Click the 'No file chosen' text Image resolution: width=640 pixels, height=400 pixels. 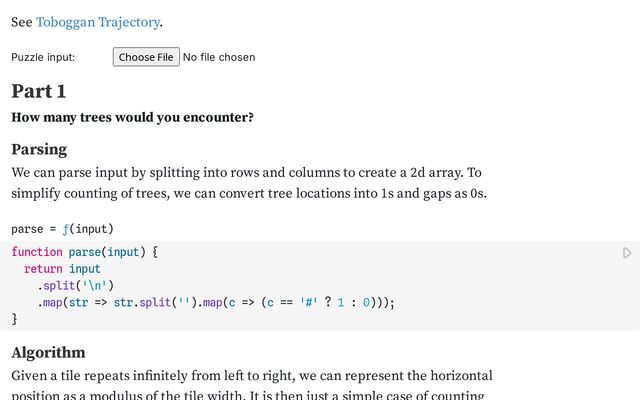219,57
